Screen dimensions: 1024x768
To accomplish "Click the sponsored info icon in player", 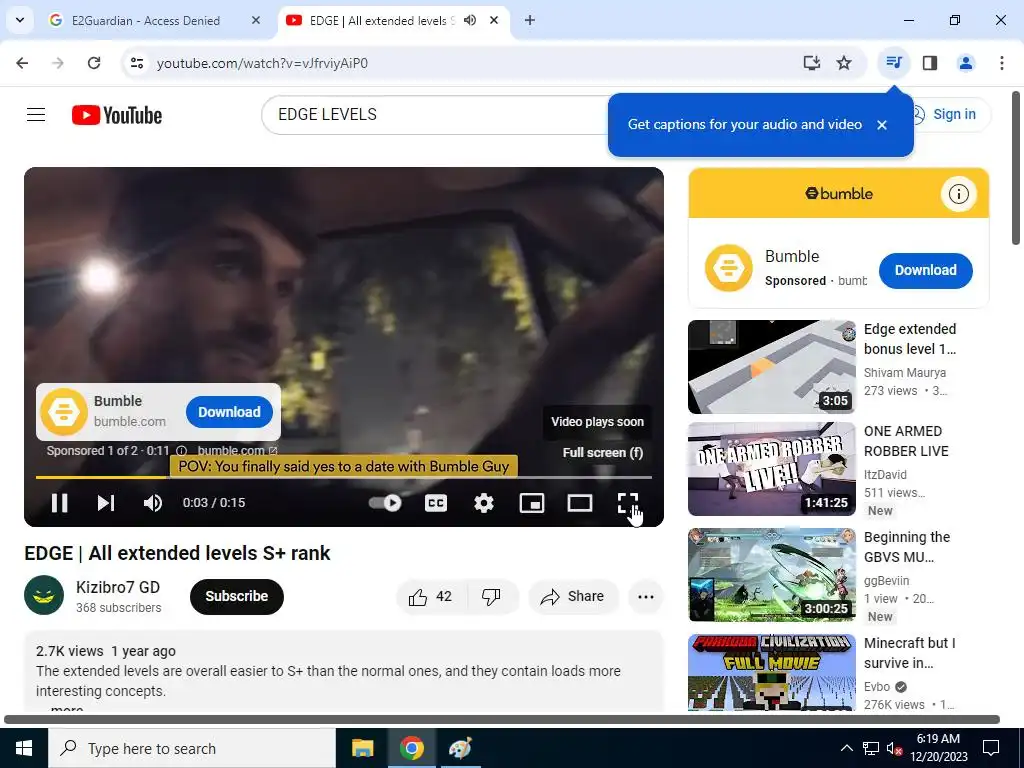I will pos(182,451).
